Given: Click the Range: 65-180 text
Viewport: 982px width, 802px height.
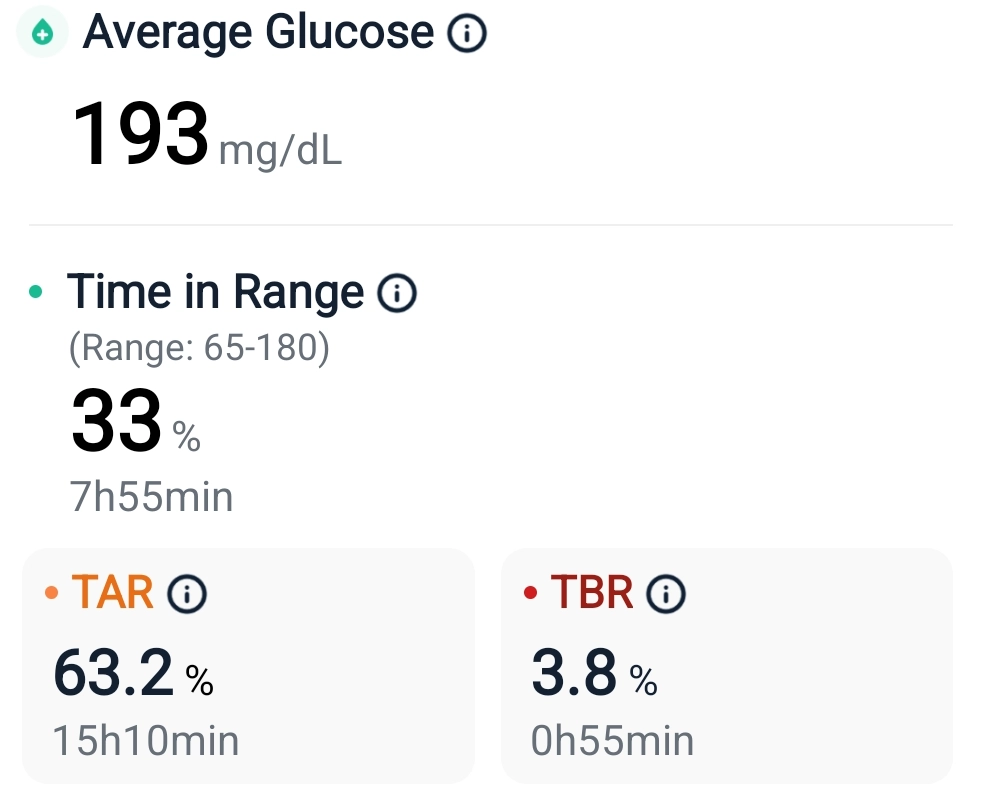Looking at the screenshot, I should [199, 348].
